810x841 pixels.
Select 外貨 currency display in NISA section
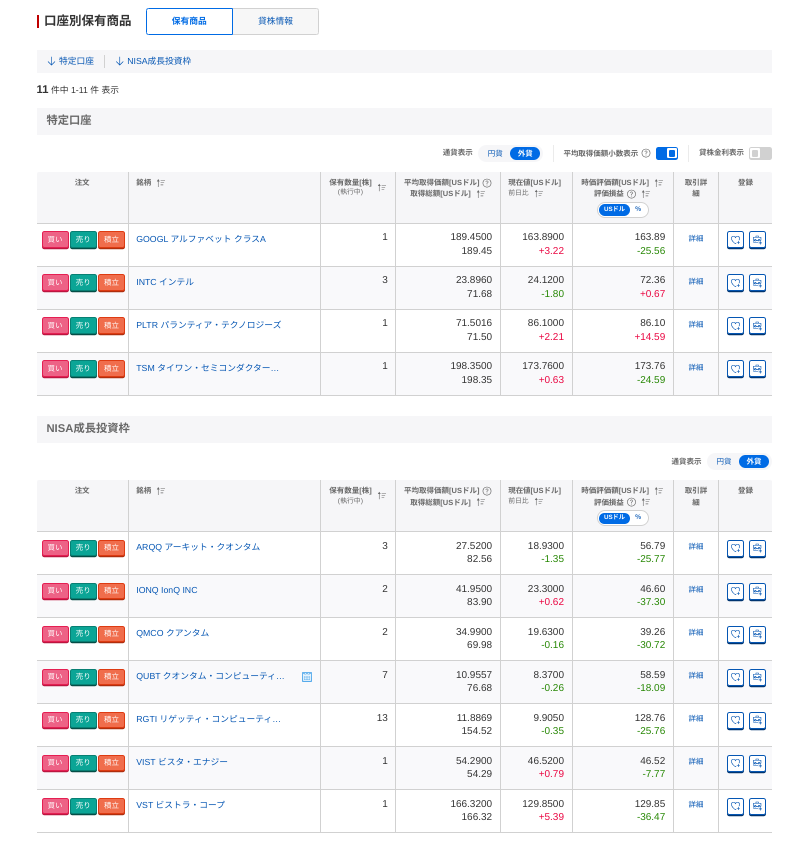coord(754,461)
